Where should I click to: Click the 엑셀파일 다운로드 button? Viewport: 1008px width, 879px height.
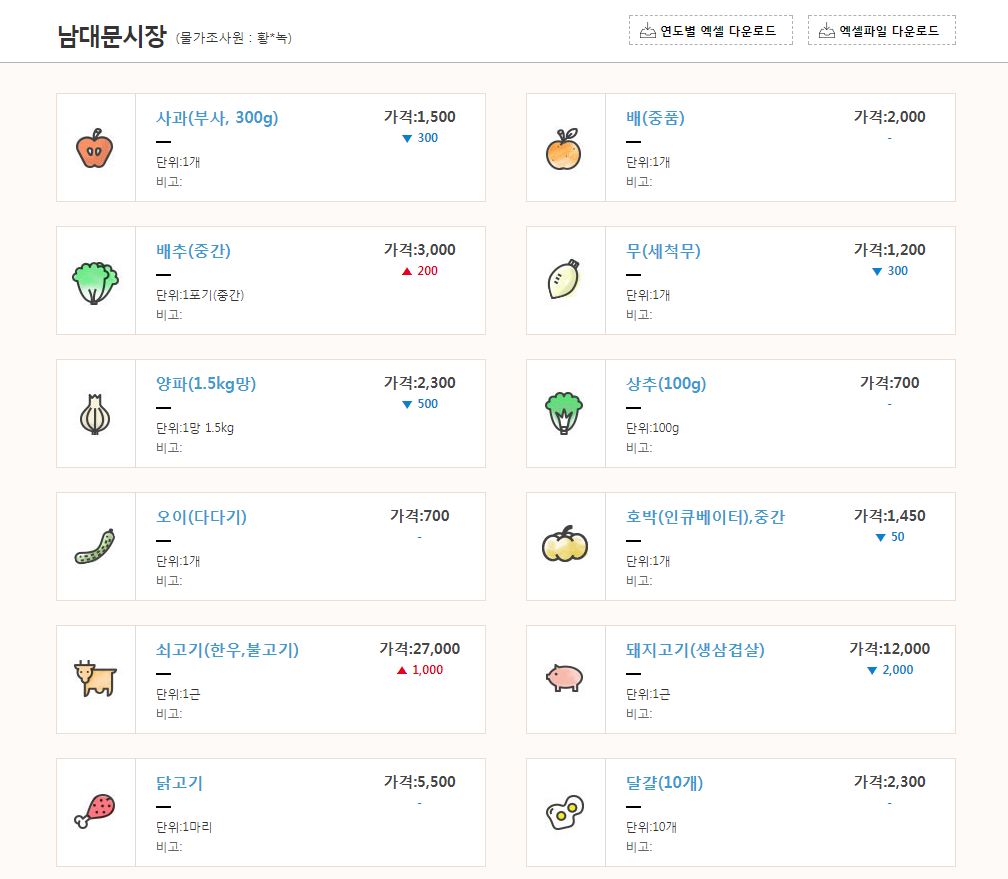[881, 31]
